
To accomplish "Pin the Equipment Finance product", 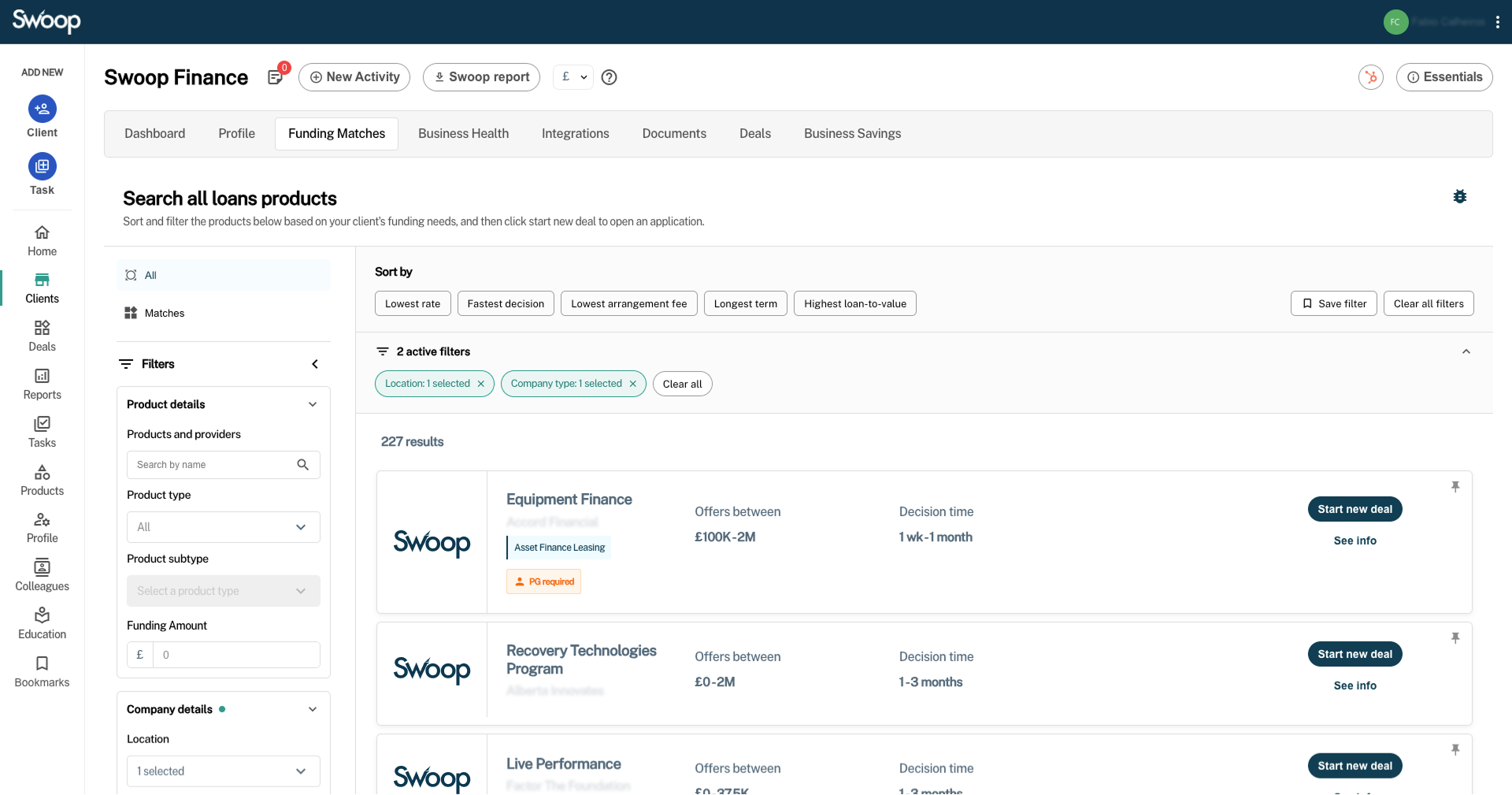I will pyautogui.click(x=1455, y=487).
